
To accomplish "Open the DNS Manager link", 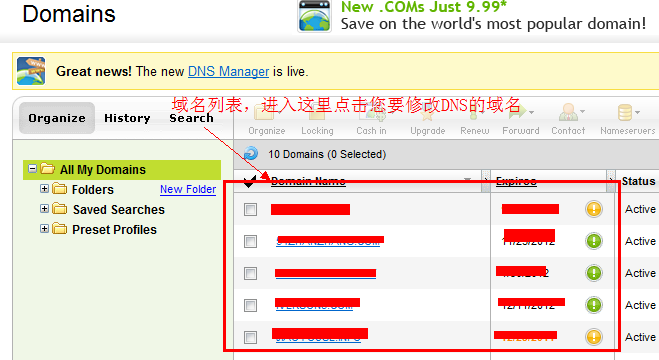I will click(x=228, y=71).
